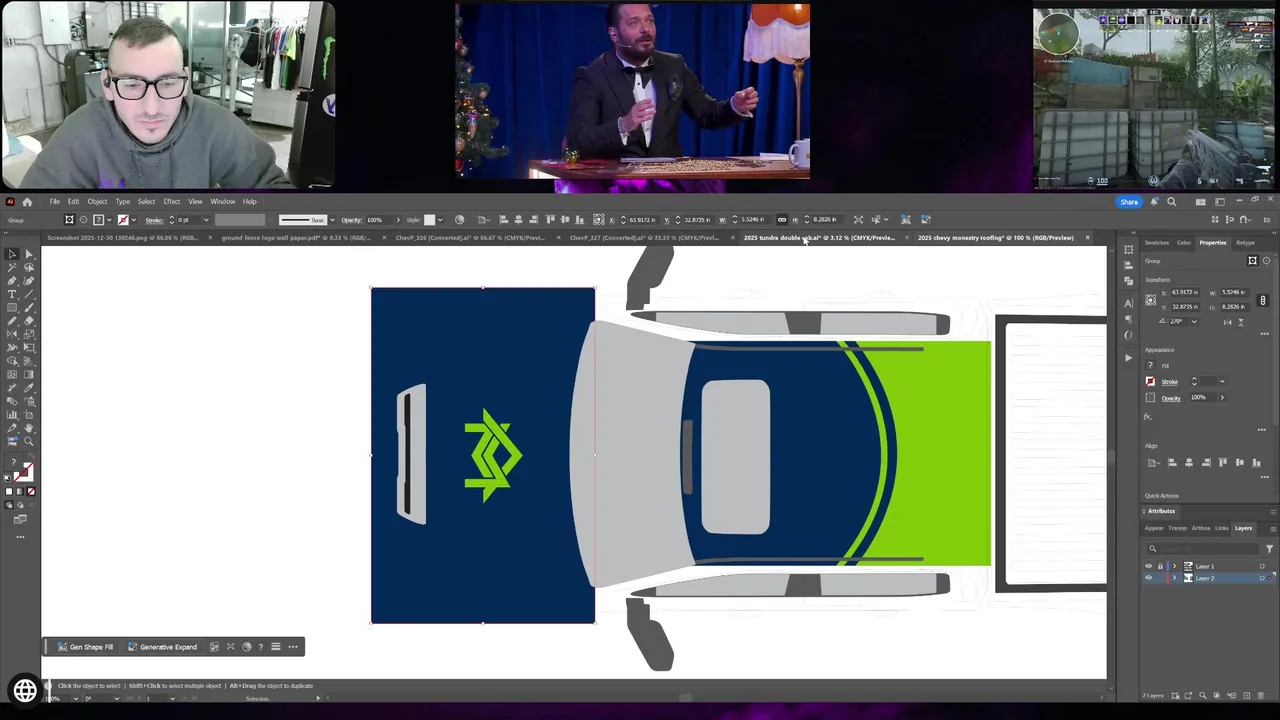Screen dimensions: 1280x720
Task: Switch to ground fence logo wall paper document tab
Action: coord(296,238)
